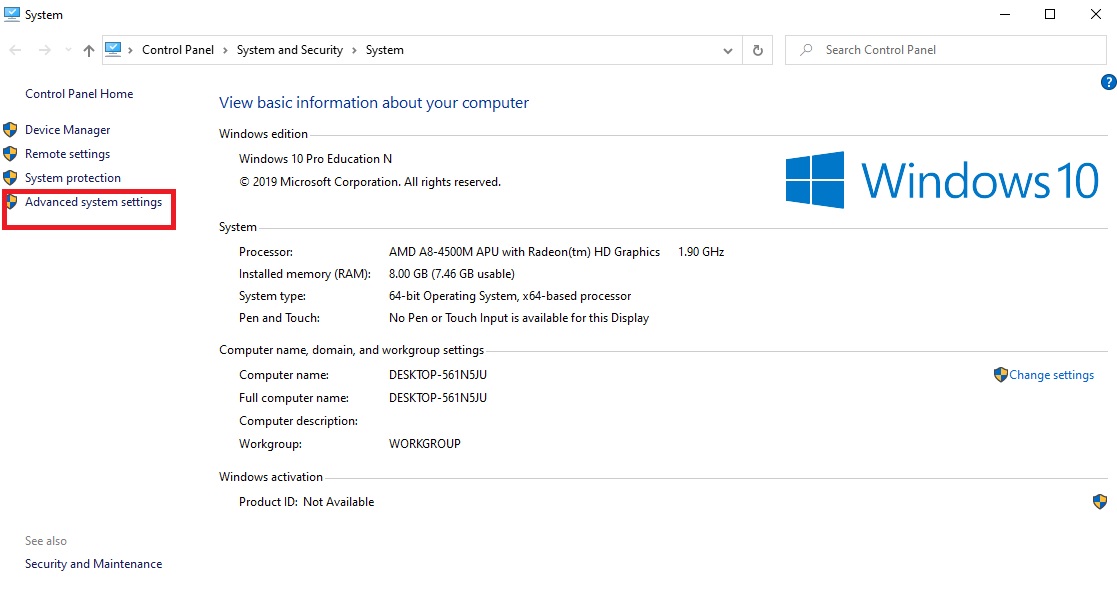The image size is (1117, 589).
Task: Click the Remote settings shield icon
Action: (10, 154)
